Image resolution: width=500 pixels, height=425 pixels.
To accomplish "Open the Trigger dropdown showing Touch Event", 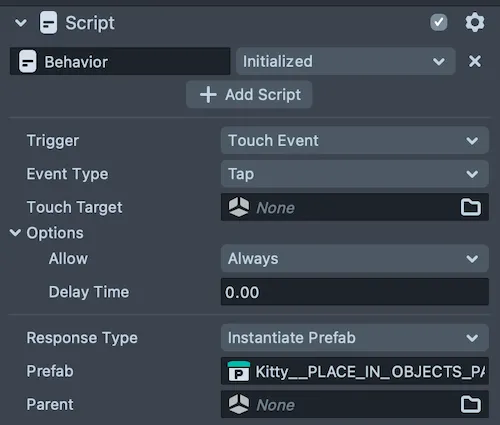I will pos(355,140).
